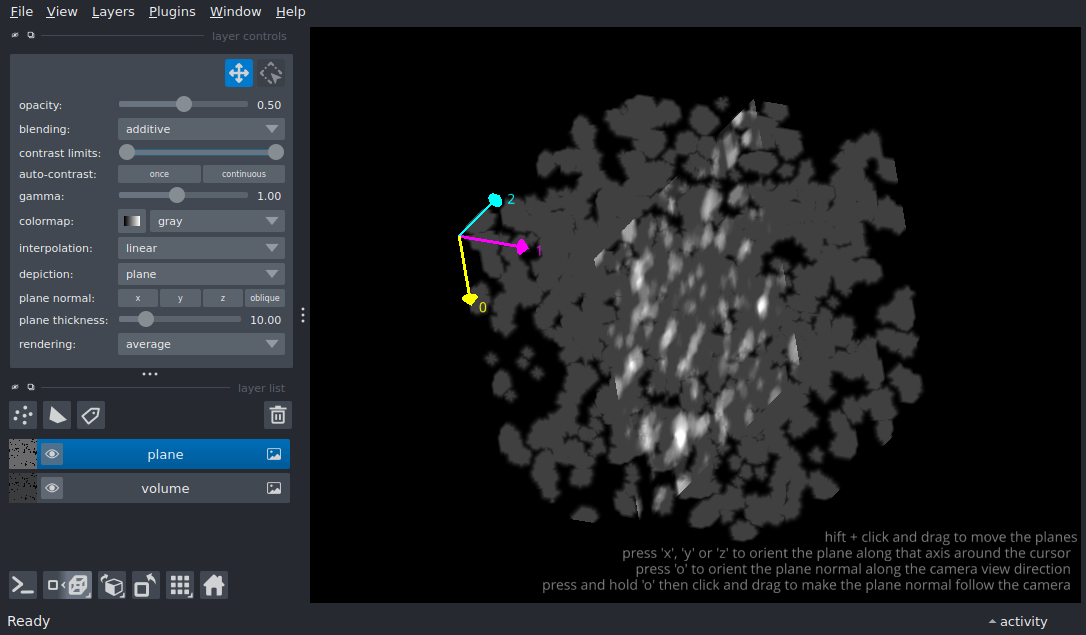Toggle 2D/3D view button
This screenshot has width=1086, height=635.
(x=67, y=585)
